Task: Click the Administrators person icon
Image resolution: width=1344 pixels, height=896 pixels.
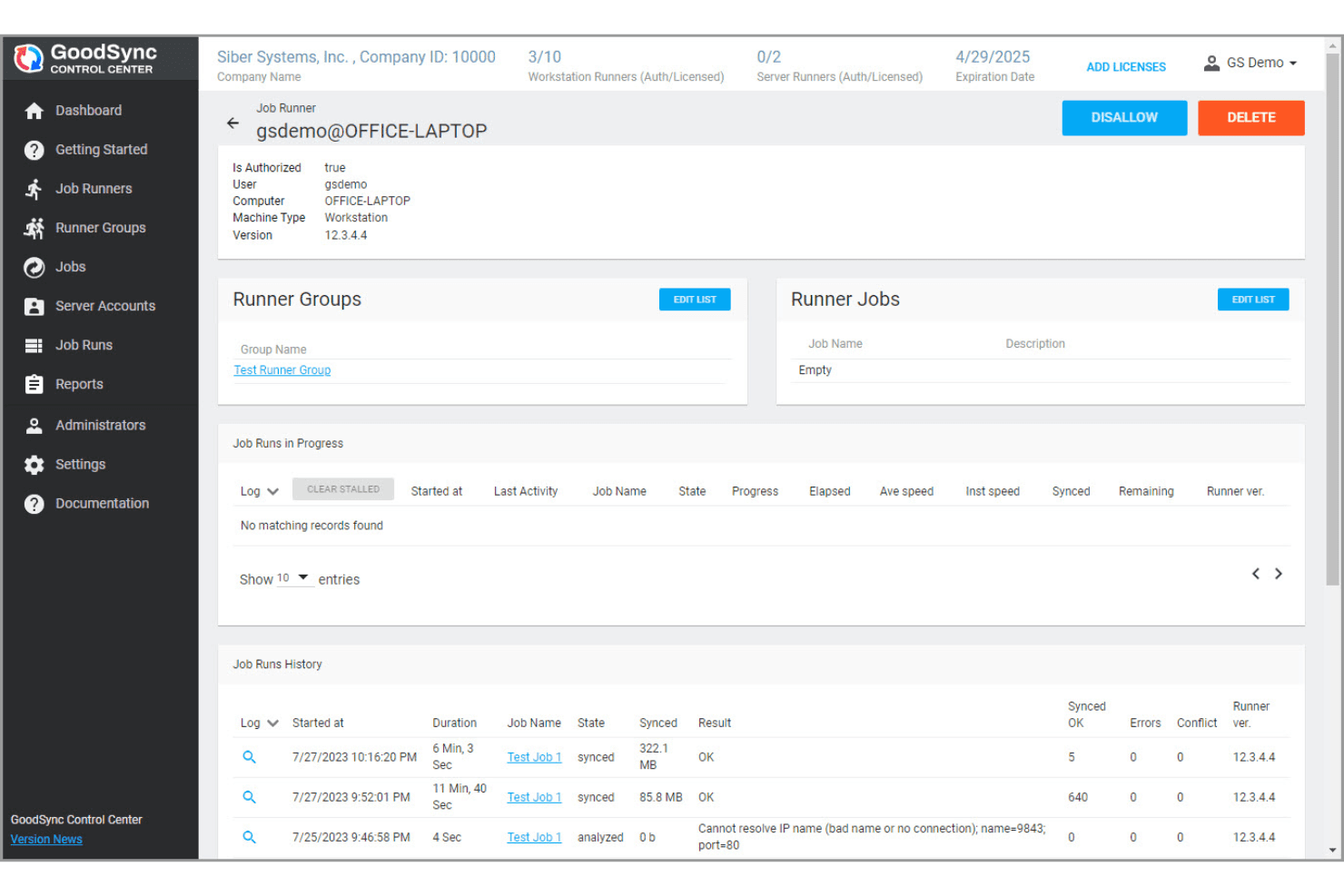Action: 34,425
